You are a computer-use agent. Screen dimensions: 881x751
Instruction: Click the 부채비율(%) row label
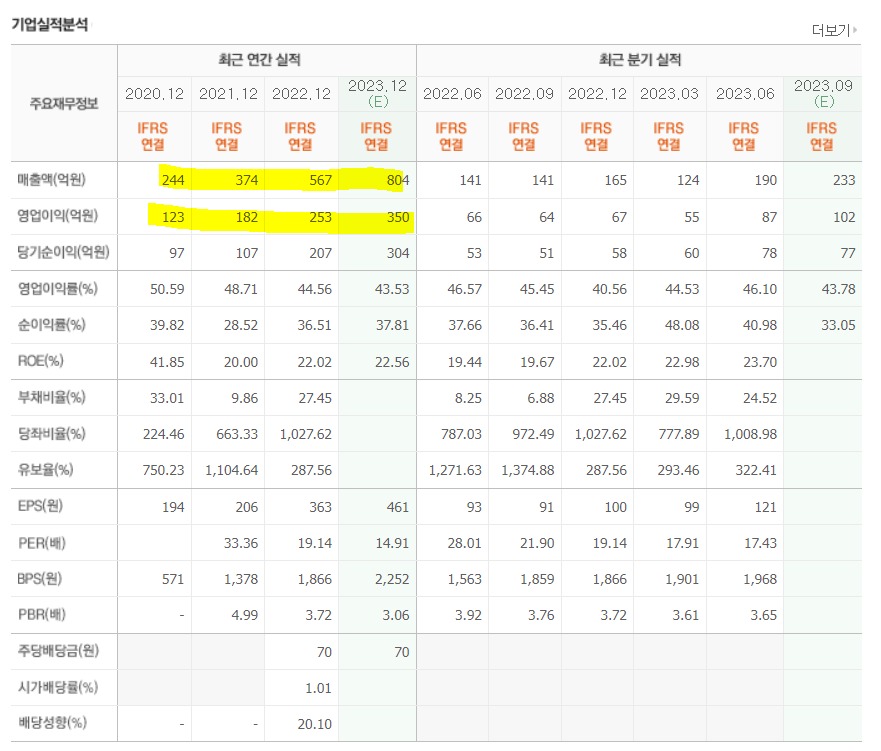coord(52,398)
